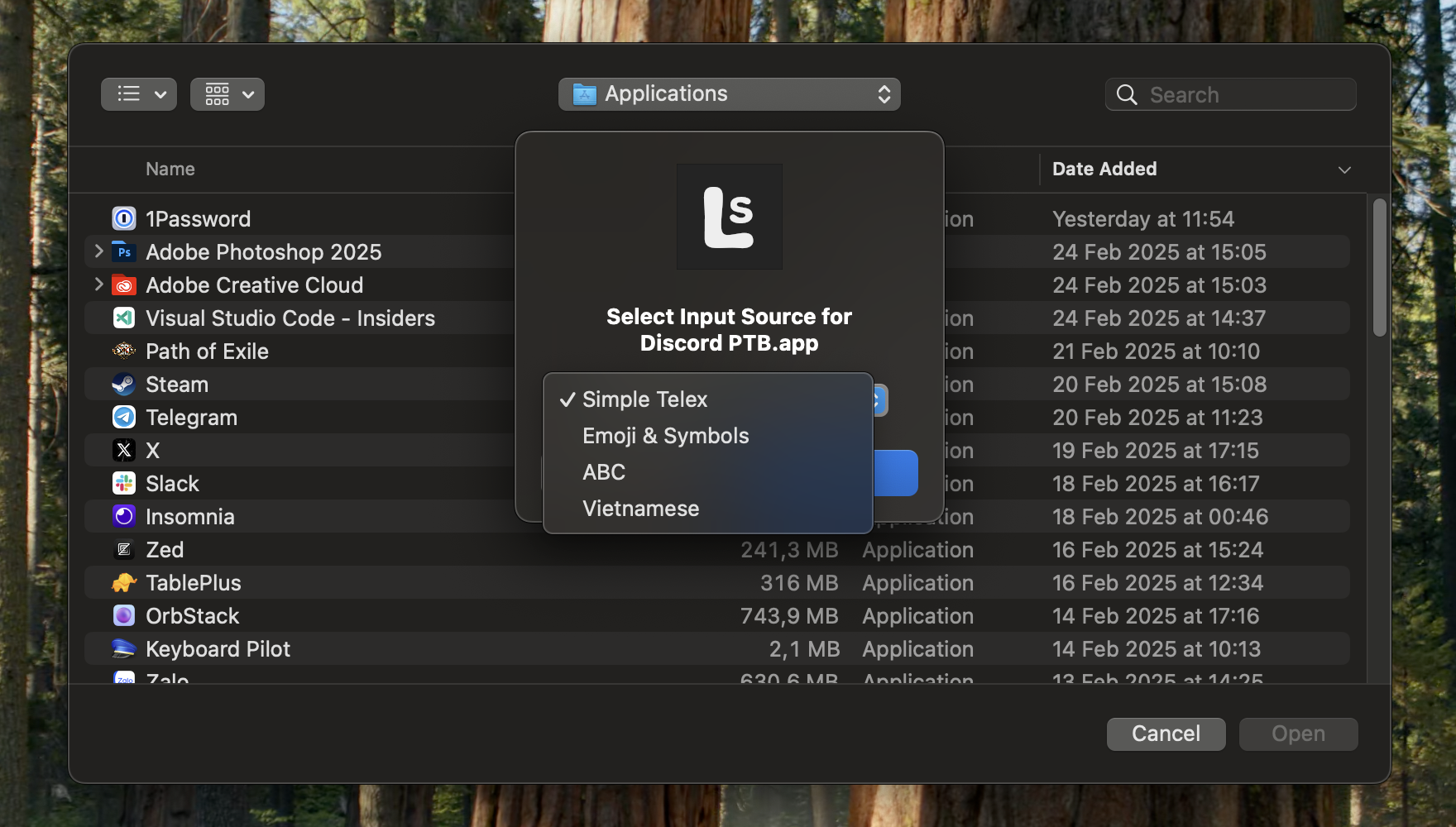Click the Adobe Photoshop 2025 icon
The height and width of the screenshot is (827, 1456).
click(124, 252)
